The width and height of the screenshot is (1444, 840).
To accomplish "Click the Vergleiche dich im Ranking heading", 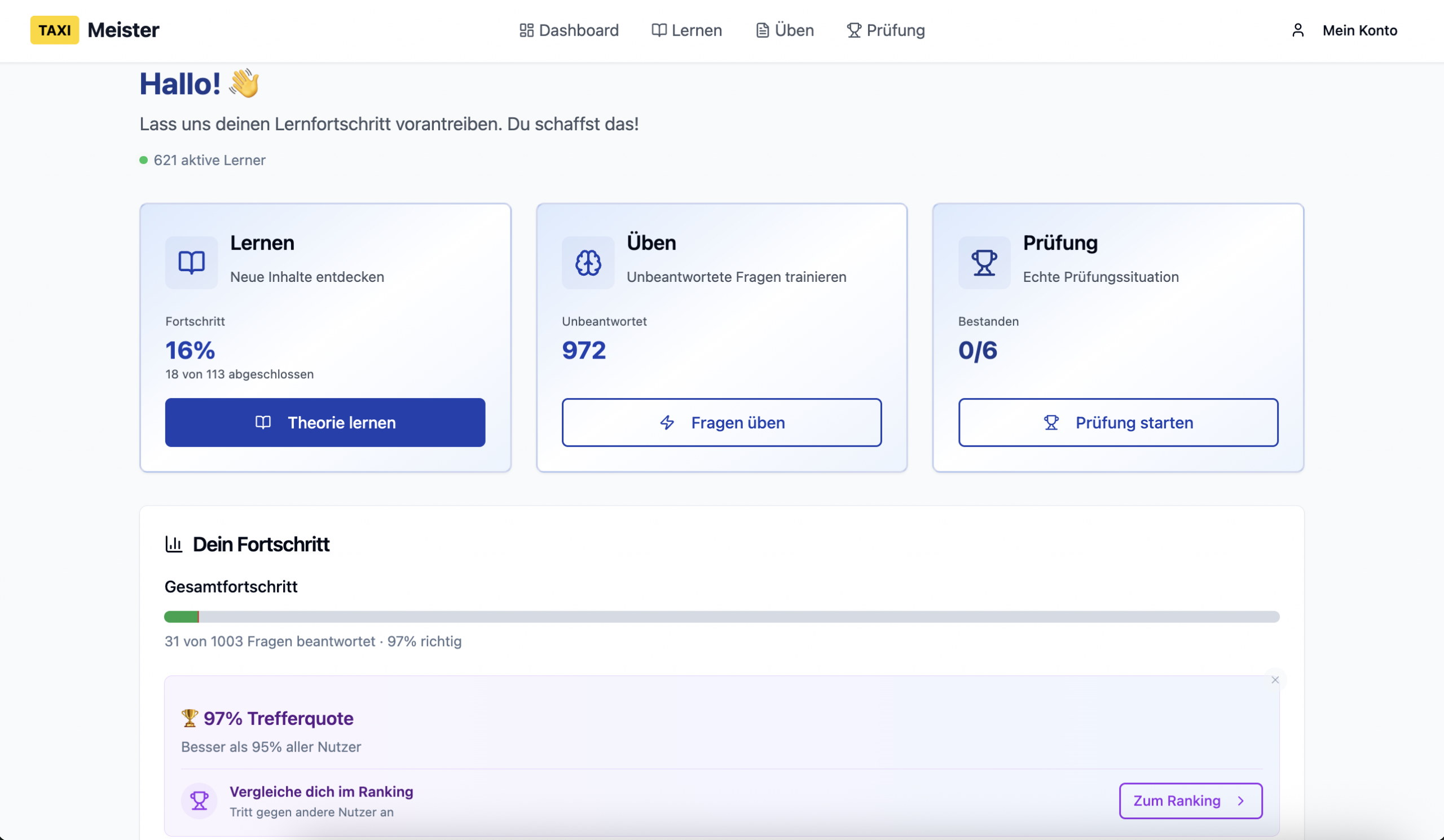I will [321, 792].
